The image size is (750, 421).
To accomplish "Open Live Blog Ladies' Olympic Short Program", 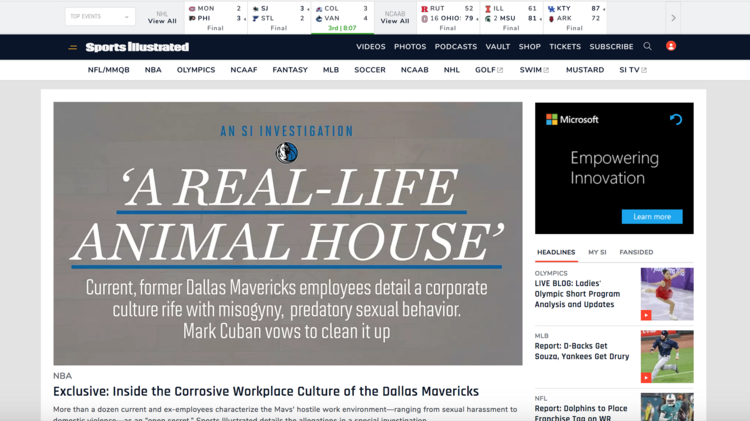I will click(577, 294).
